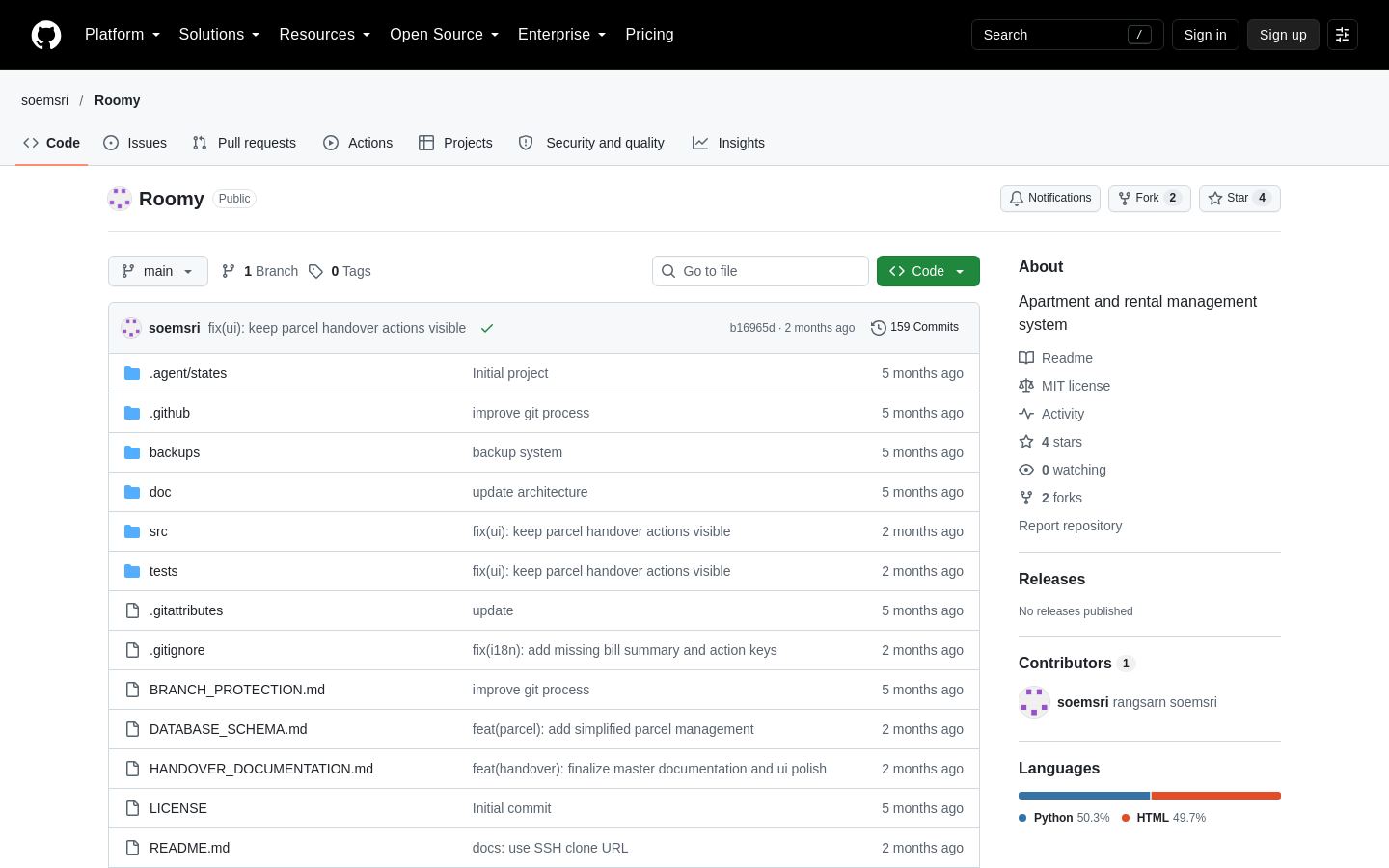The width and height of the screenshot is (1389, 868).
Task: Open the main branch selector dropdown
Action: (158, 271)
